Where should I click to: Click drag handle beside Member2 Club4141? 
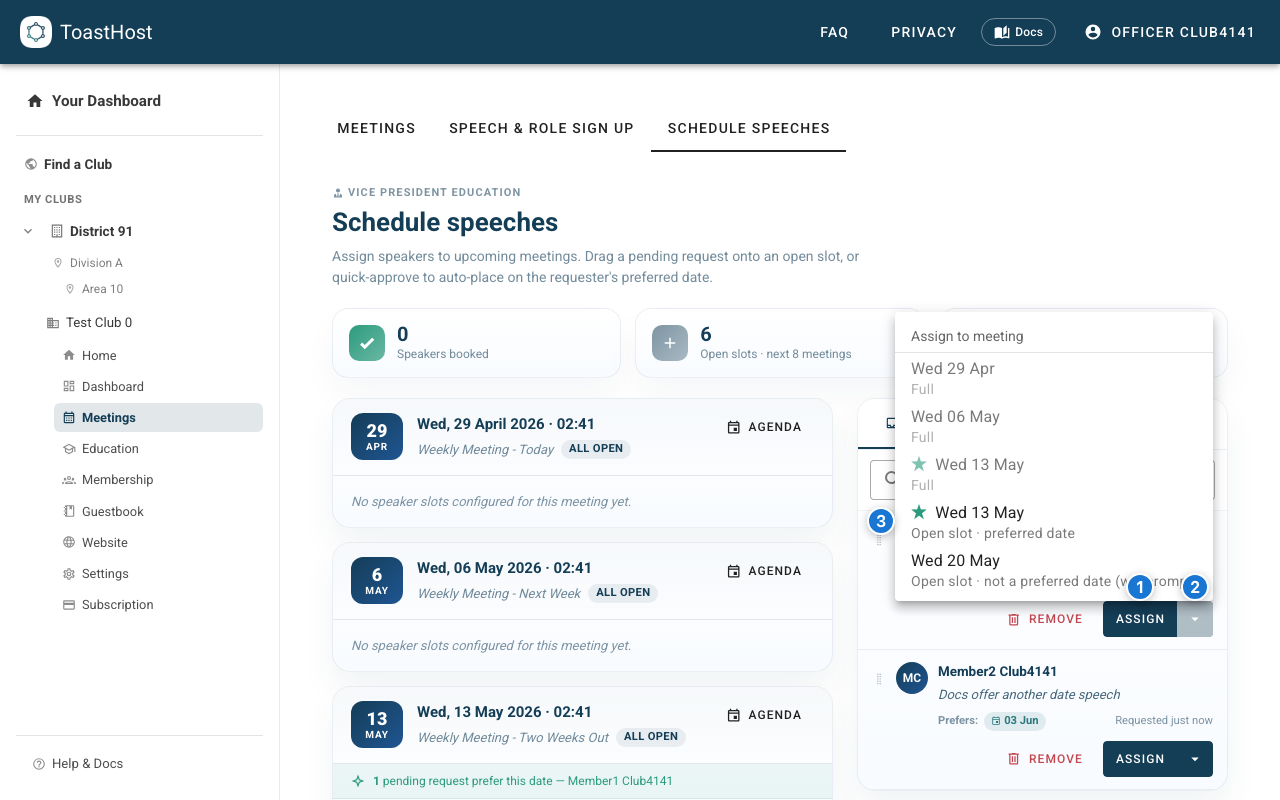879,679
